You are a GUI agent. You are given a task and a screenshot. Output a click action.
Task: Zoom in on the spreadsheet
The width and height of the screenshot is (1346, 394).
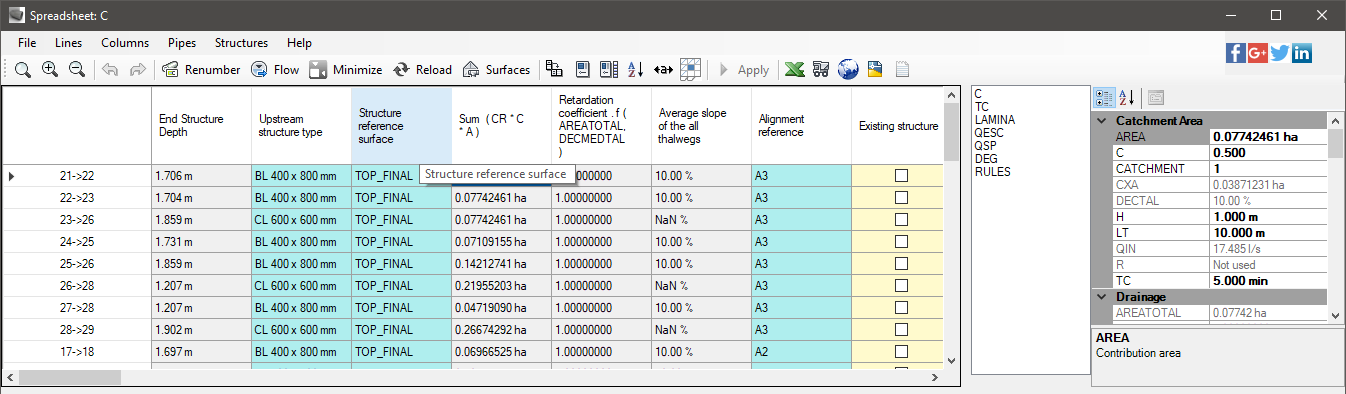(x=49, y=70)
